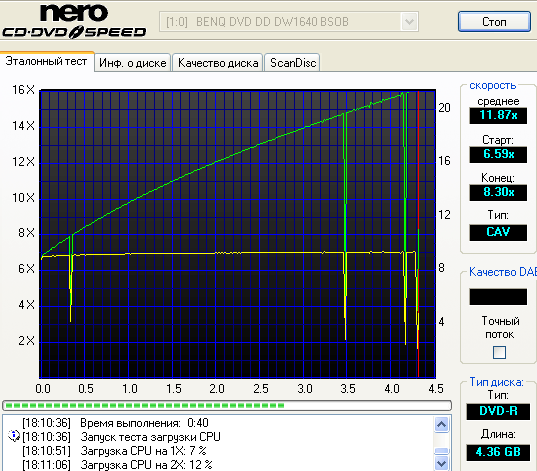The height and width of the screenshot is (471, 537).
Task: Switch to the Качество диска tab
Action: tap(218, 63)
